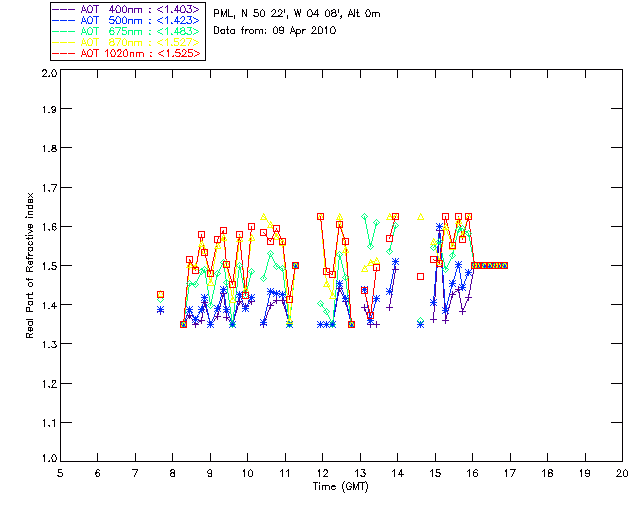
Task: Click the x-axis tick label 11
Action: [x=285, y=473]
